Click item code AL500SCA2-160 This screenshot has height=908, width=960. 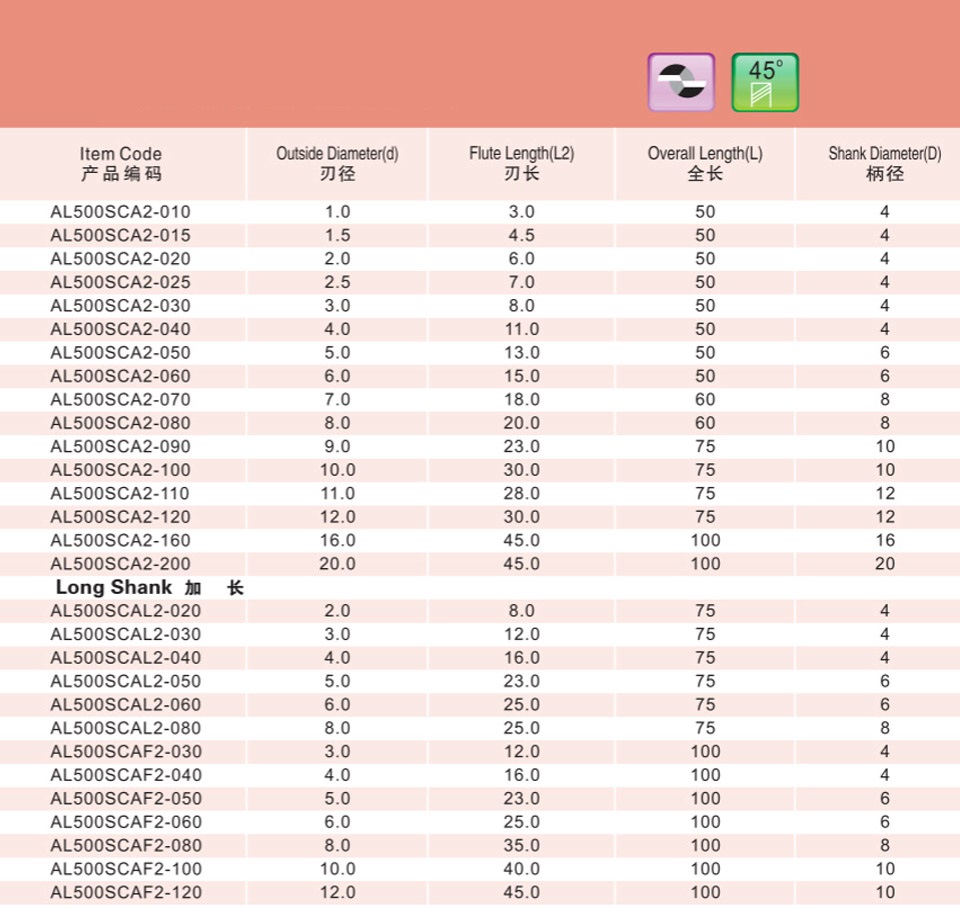tap(121, 541)
